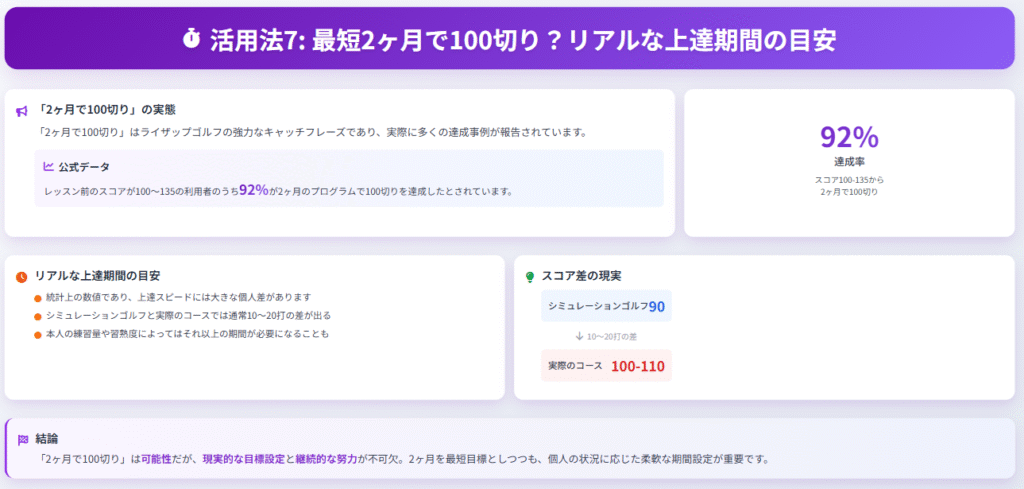Click the sentence about ライザップゴルフの強力なキャッチフレーズ
1024x489 pixels.
313,132
